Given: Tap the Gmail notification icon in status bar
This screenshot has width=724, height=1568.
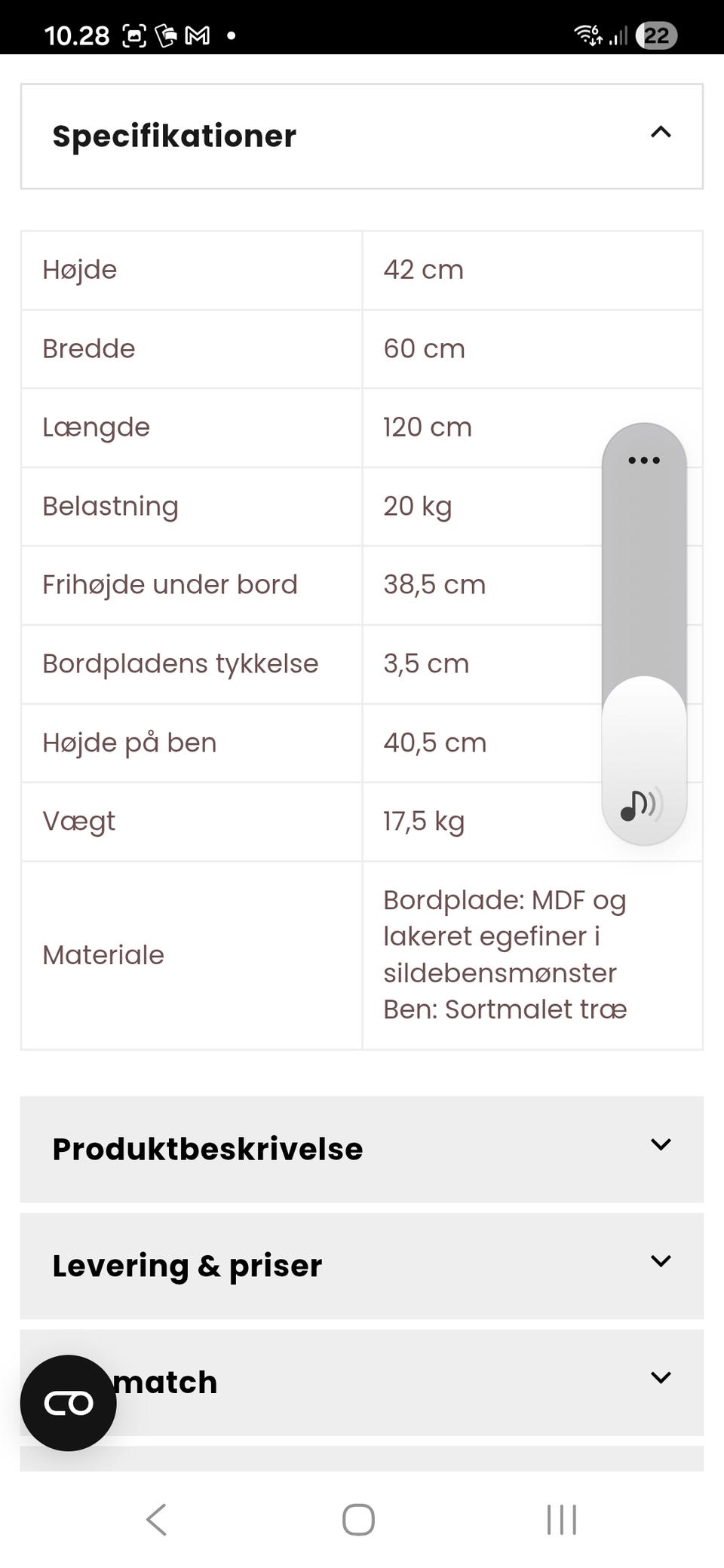Looking at the screenshot, I should click(198, 35).
